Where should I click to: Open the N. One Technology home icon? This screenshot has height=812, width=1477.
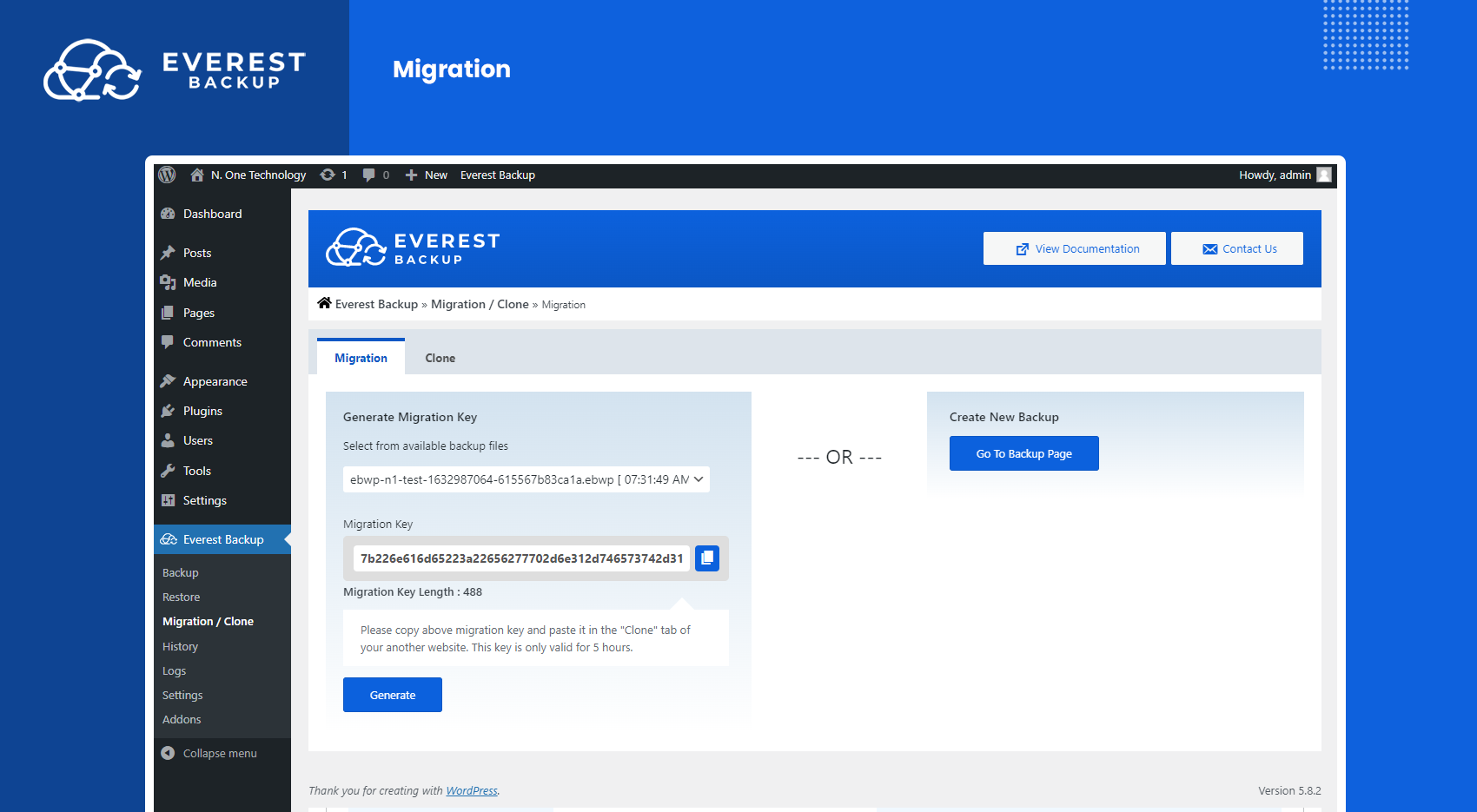pos(197,175)
